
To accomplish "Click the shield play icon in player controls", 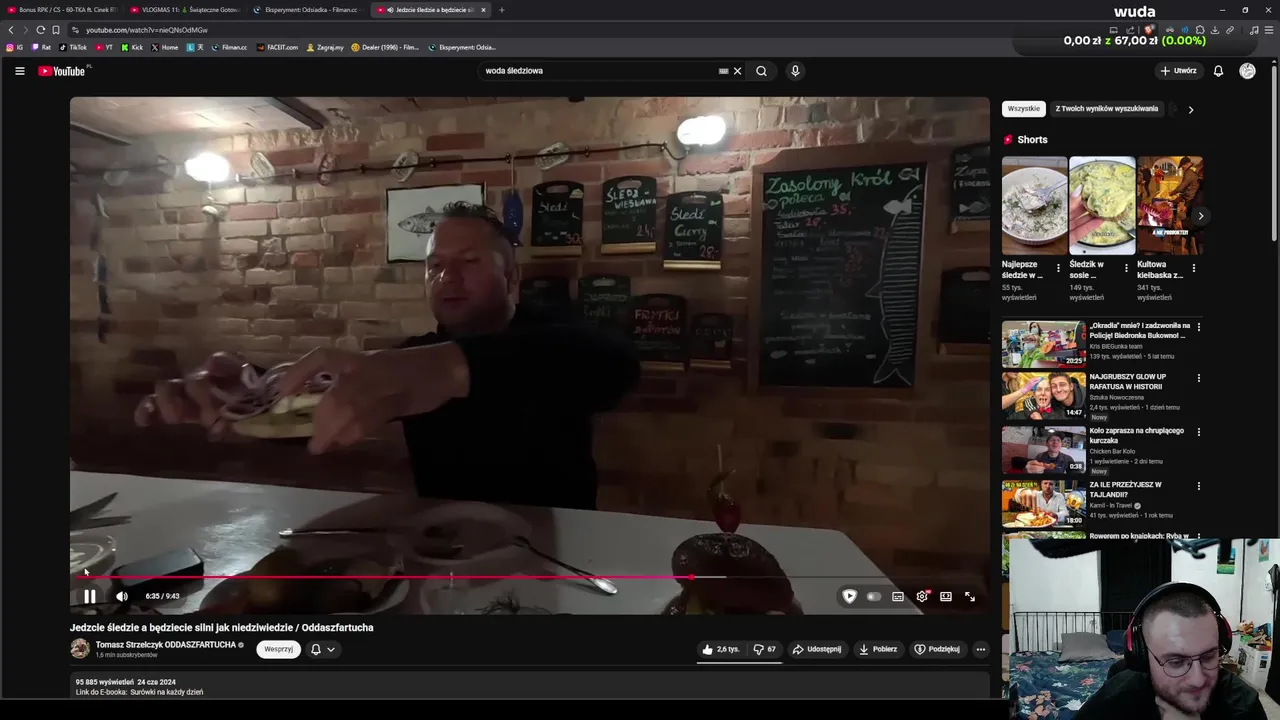I will pyautogui.click(x=849, y=596).
